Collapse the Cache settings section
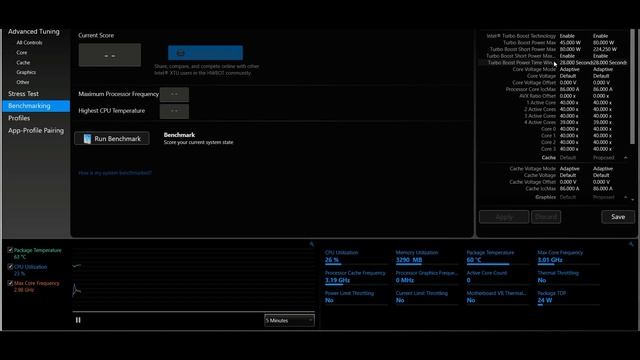The width and height of the screenshot is (640, 360). [626, 158]
